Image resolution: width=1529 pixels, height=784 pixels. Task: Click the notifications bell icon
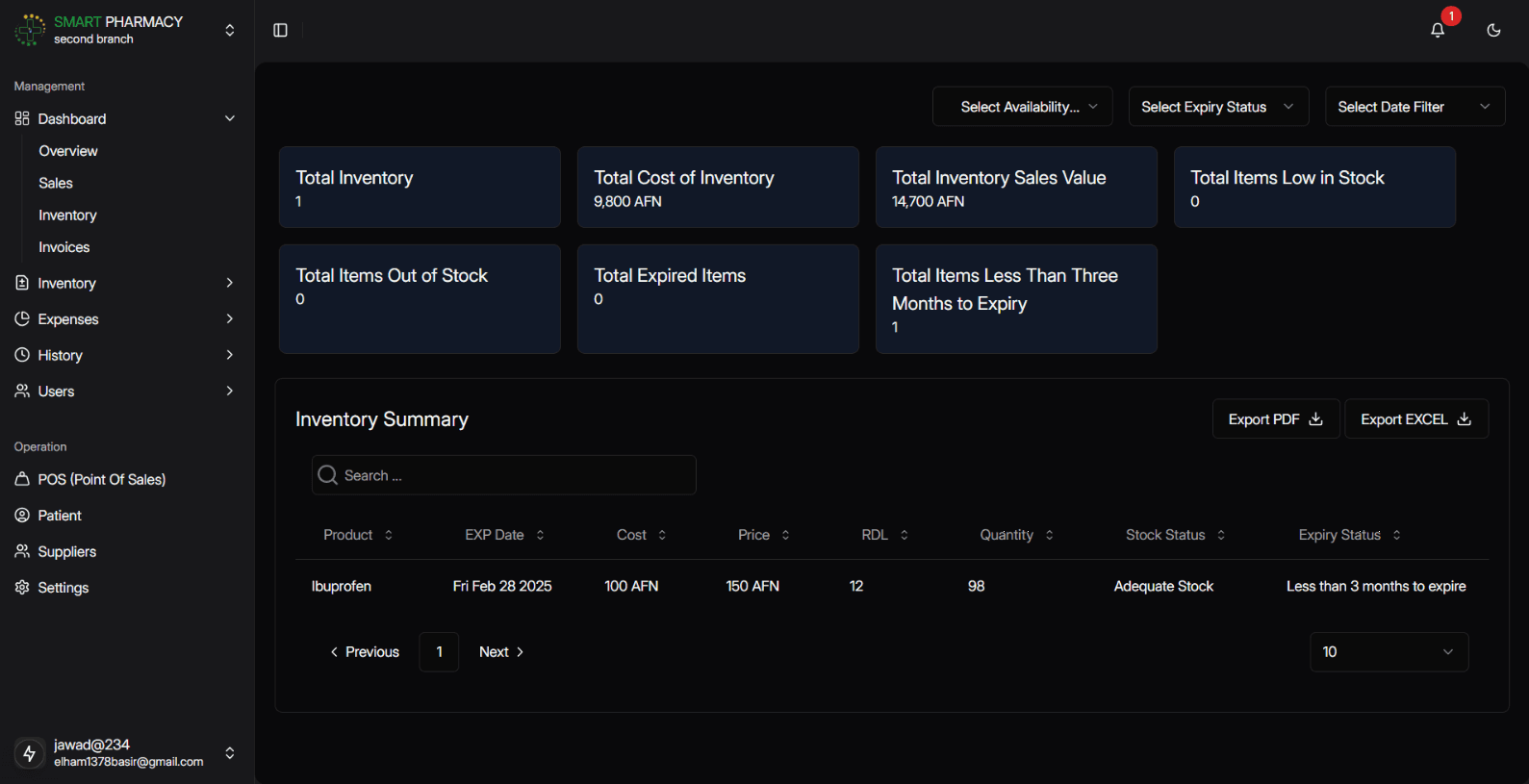[1437, 30]
